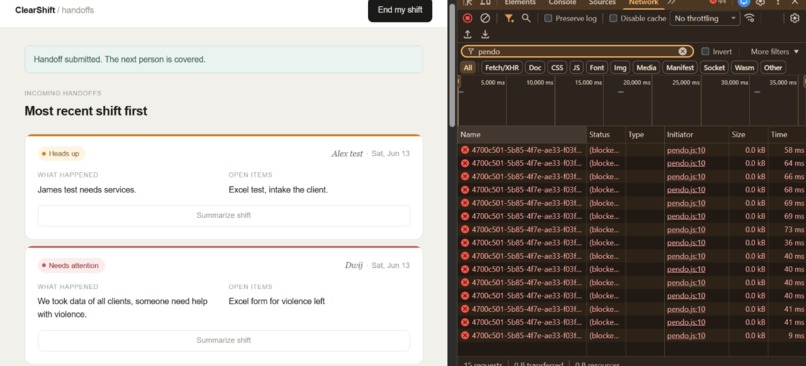The width and height of the screenshot is (806, 366).
Task: Sort requests by Status column
Action: click(606, 135)
